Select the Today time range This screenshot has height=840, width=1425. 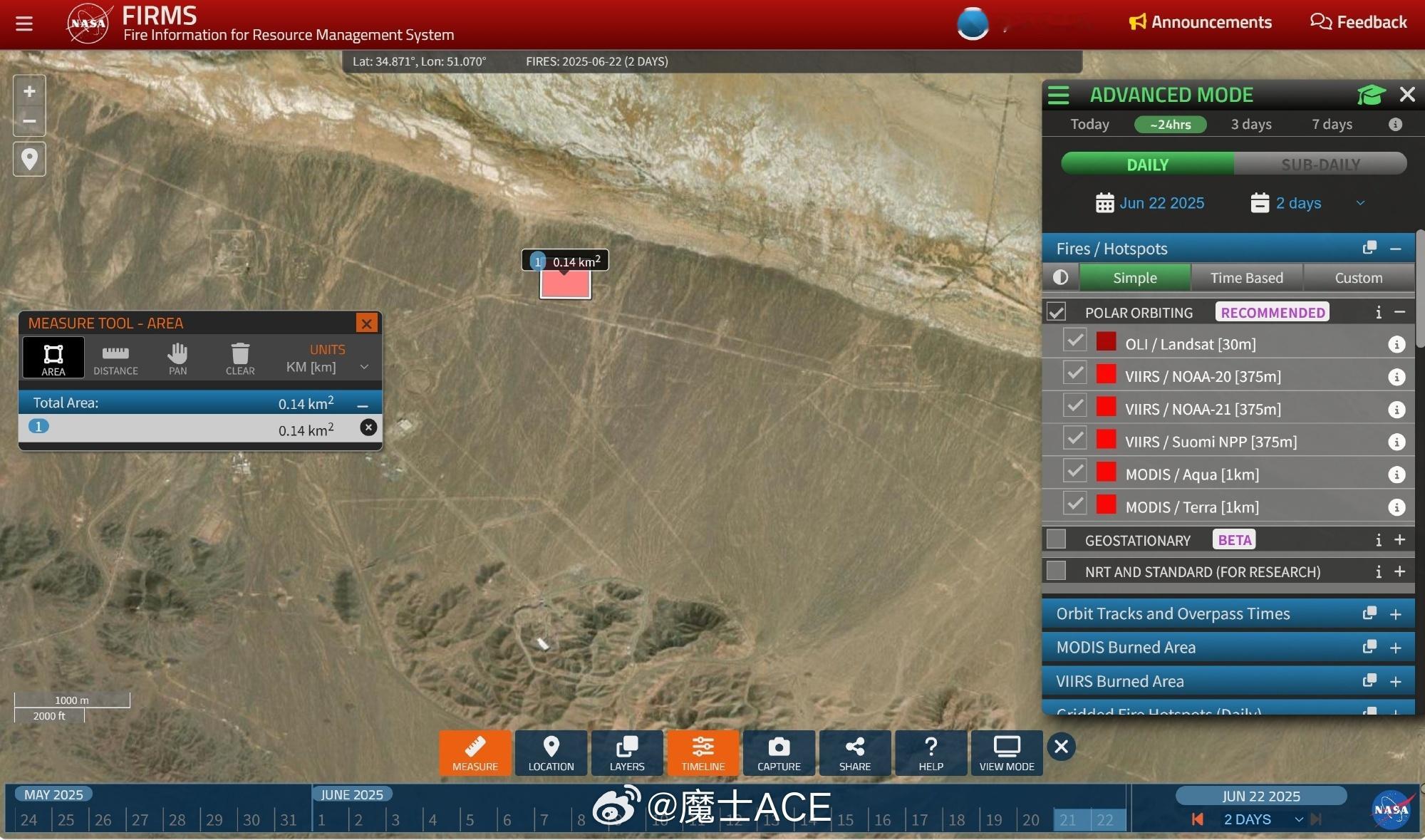(x=1089, y=125)
